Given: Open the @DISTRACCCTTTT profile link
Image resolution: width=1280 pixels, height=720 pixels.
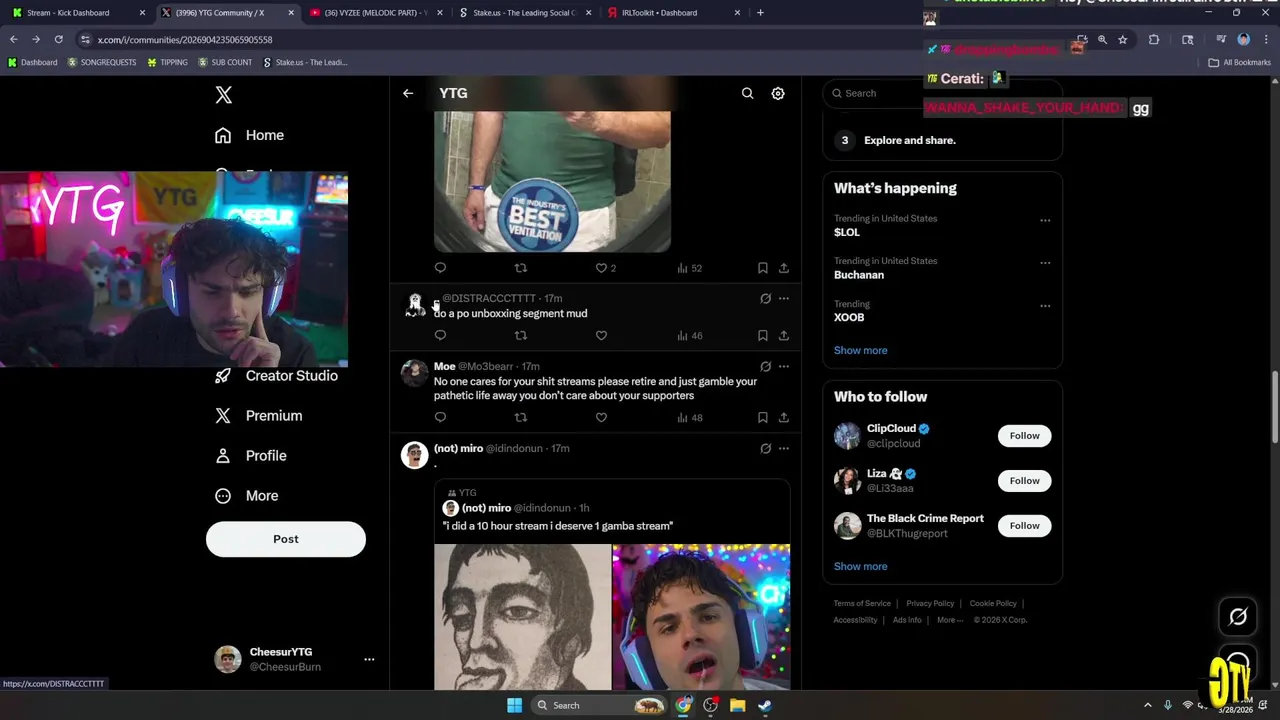Looking at the screenshot, I should tap(489, 298).
